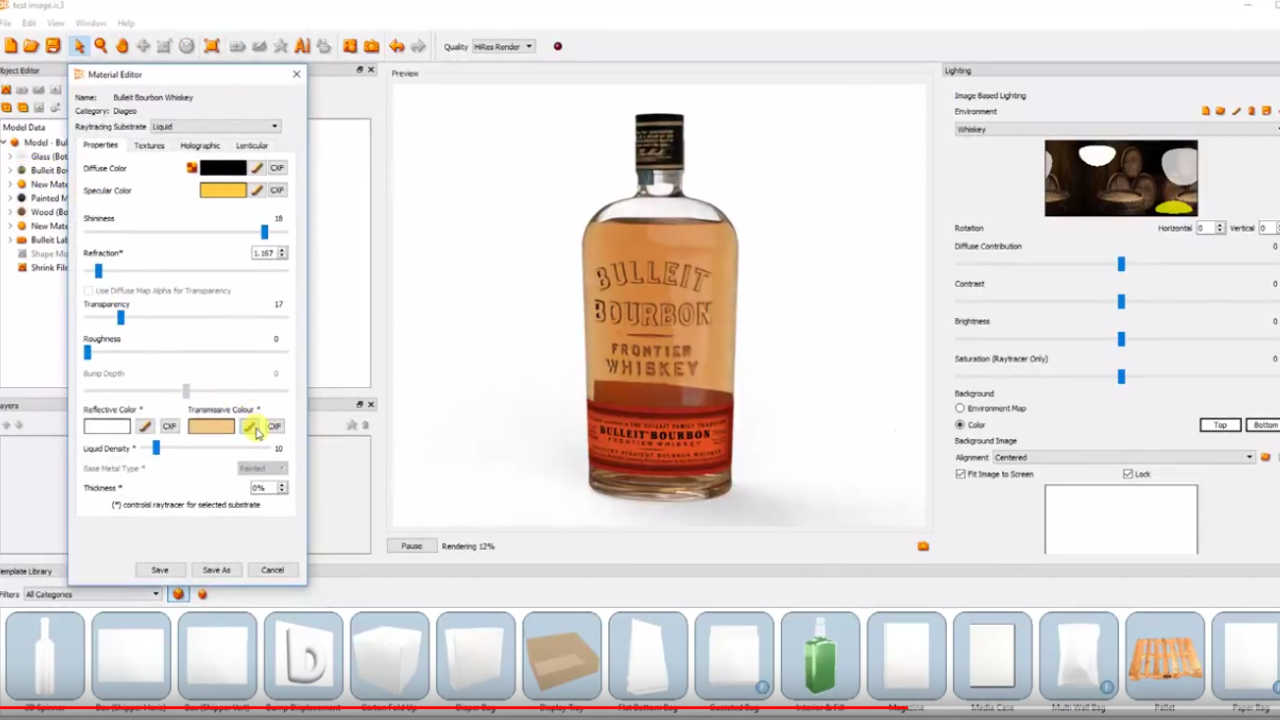
Task: Select the cardboard Display Tray template
Action: coord(561,657)
